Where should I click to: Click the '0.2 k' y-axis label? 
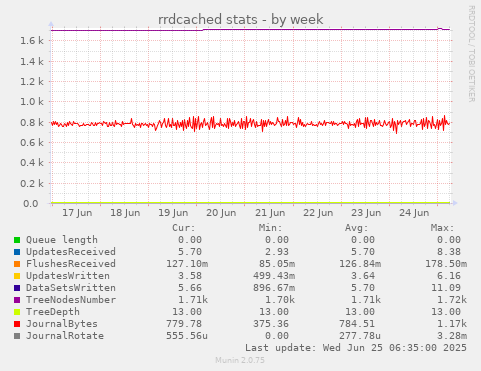point(32,183)
